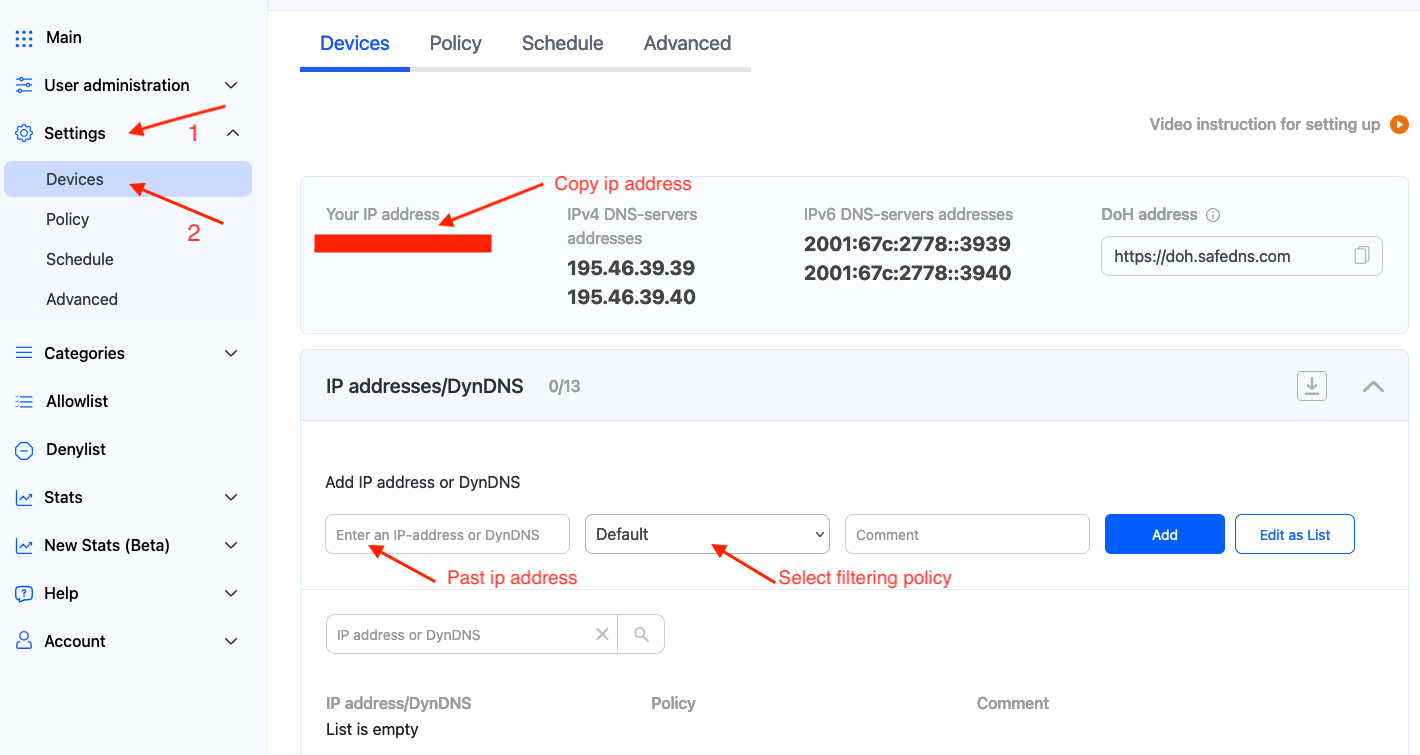1420x755 pixels.
Task: Open Devices in the Settings sidebar
Action: [128, 179]
